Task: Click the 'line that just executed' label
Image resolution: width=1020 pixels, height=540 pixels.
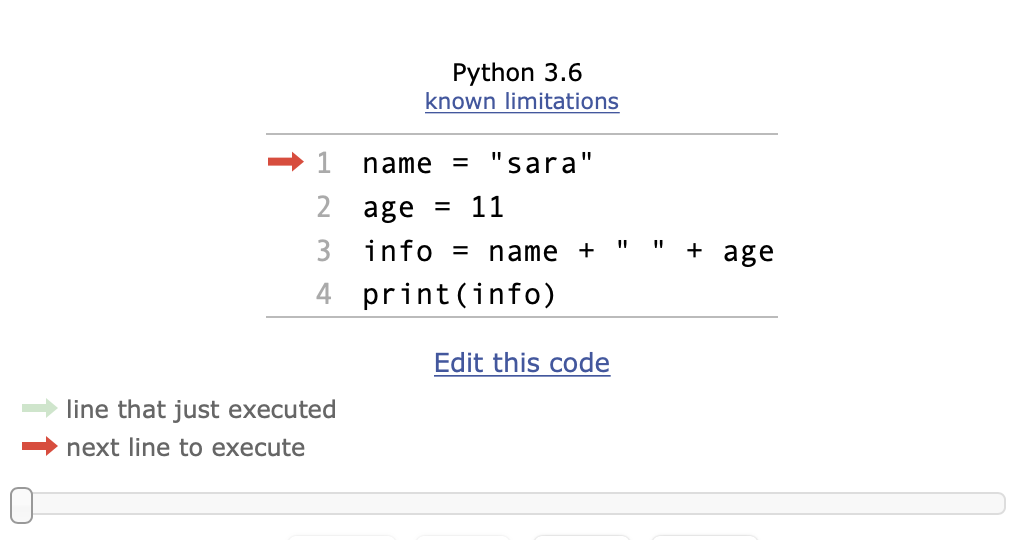Action: click(201, 410)
